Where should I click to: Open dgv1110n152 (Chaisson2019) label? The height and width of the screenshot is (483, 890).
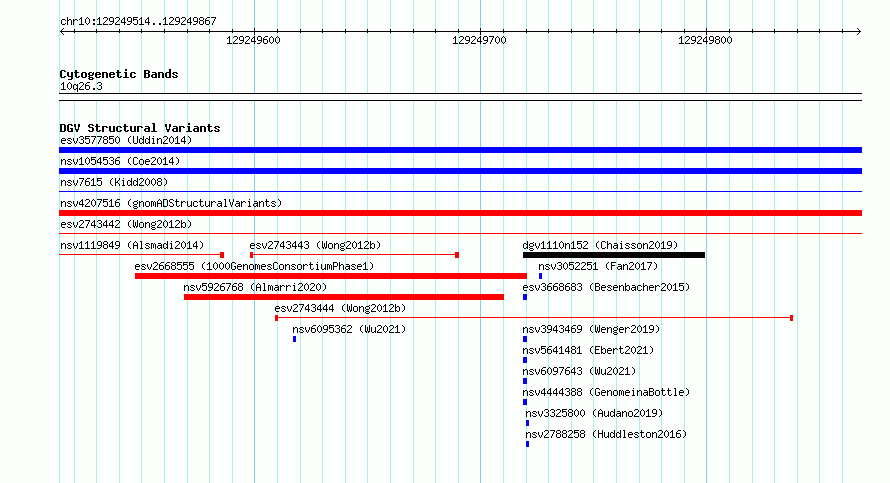(x=600, y=245)
